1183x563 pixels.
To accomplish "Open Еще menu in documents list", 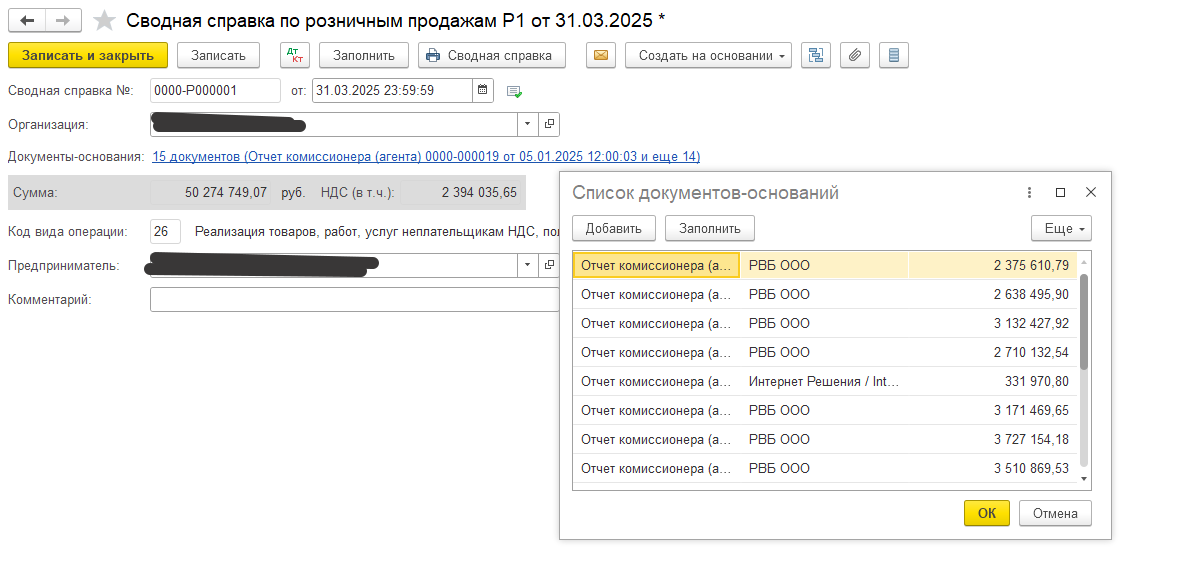I will click(1060, 228).
